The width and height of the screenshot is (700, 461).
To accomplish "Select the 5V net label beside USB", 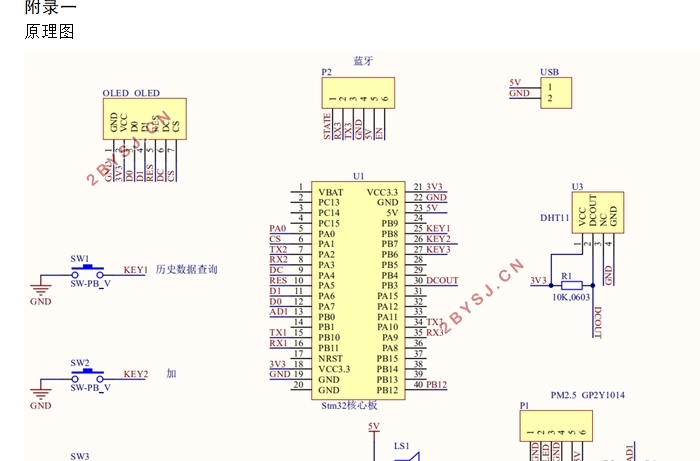I will pyautogui.click(x=515, y=83).
